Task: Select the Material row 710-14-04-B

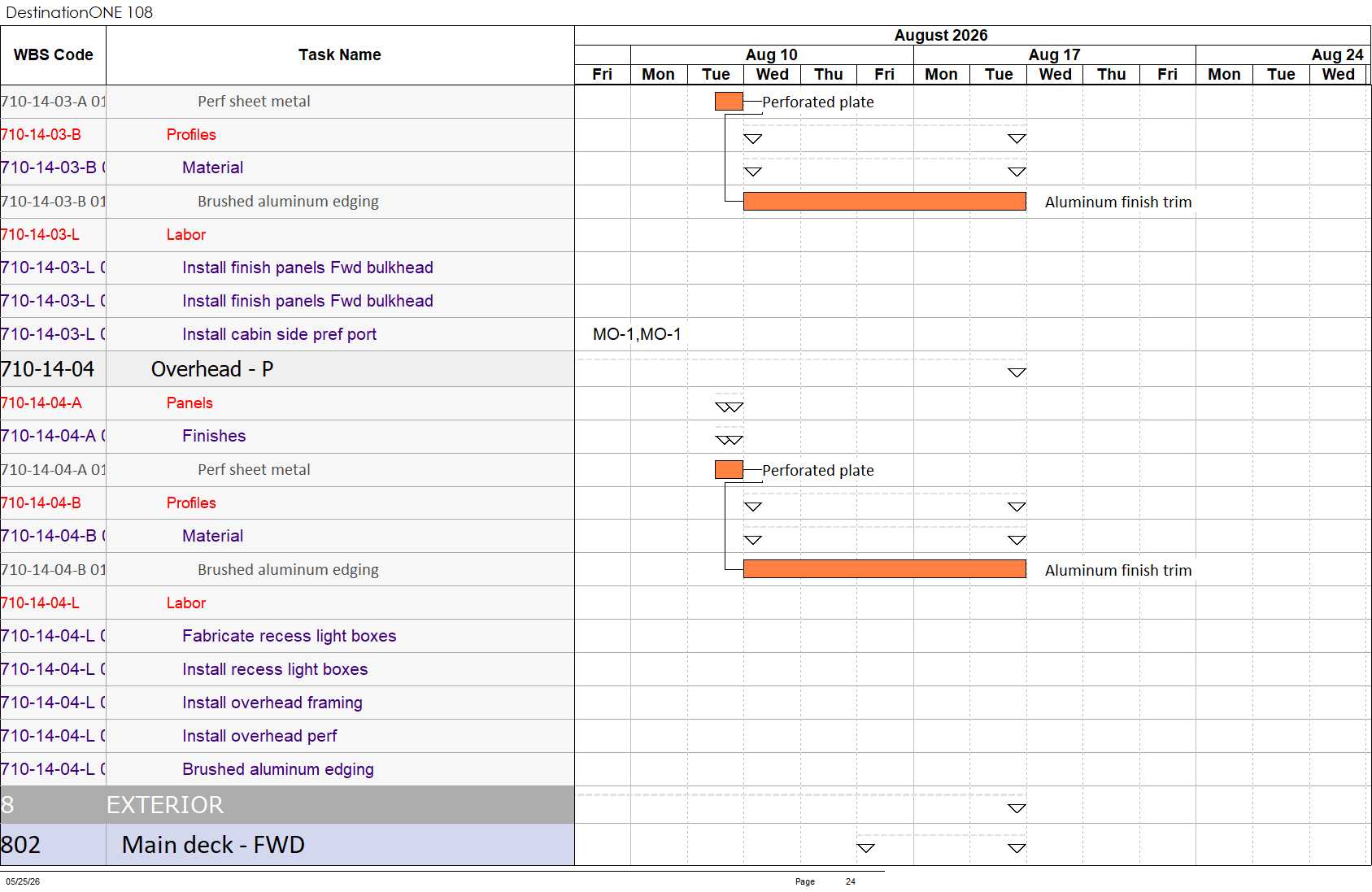Action: tap(287, 537)
